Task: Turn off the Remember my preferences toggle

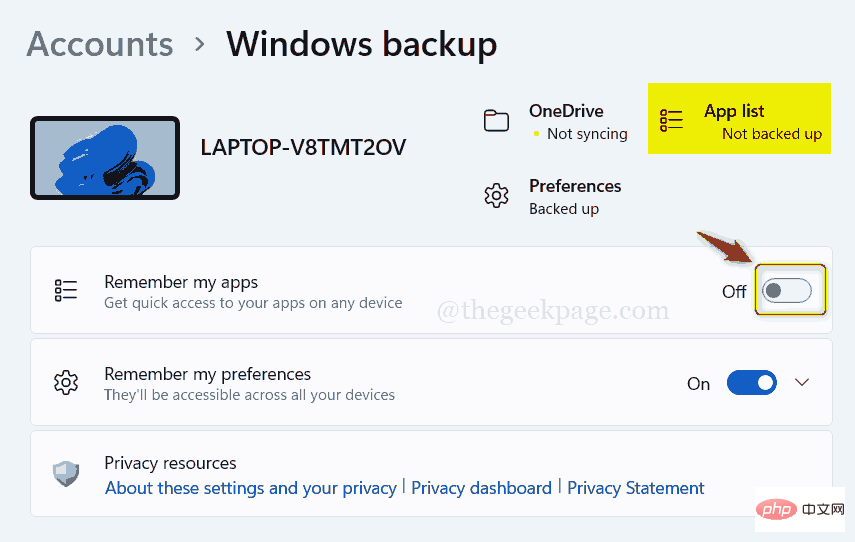Action: 751,383
